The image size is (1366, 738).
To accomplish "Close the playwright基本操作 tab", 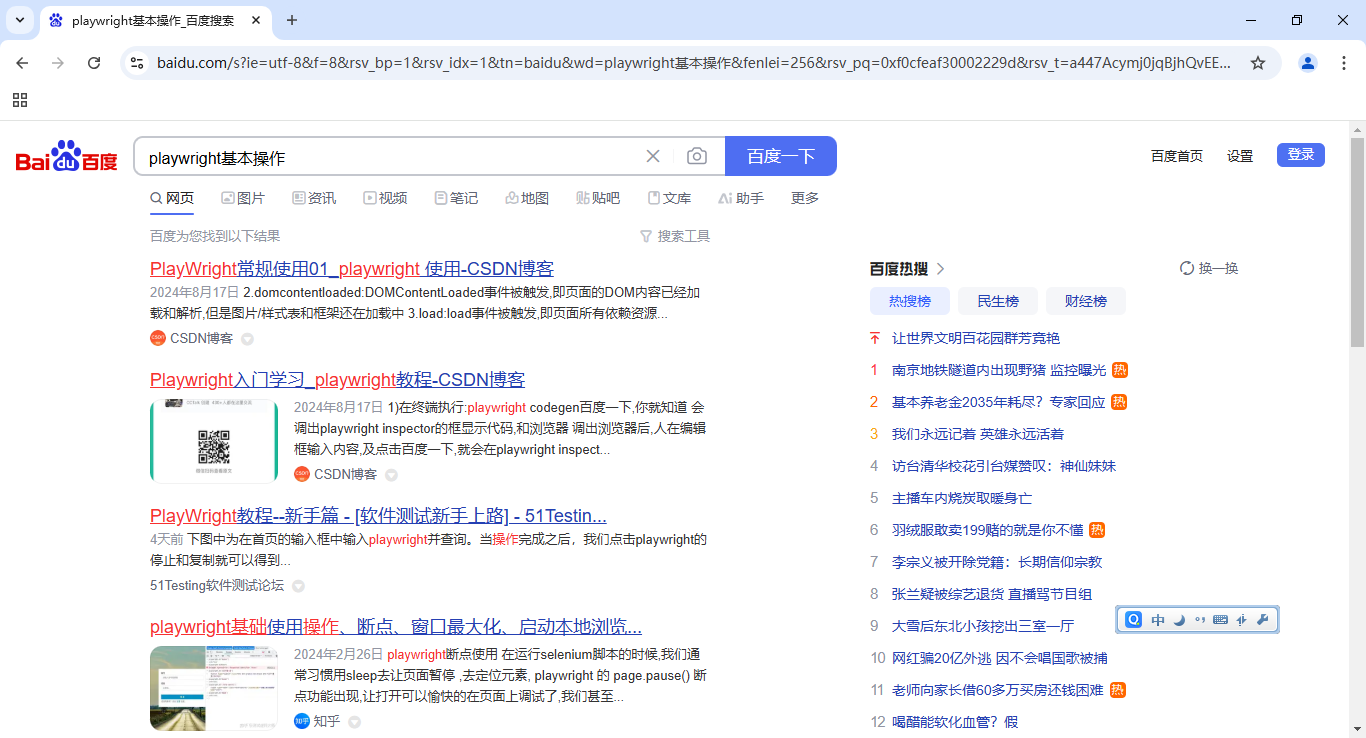I will (x=256, y=20).
